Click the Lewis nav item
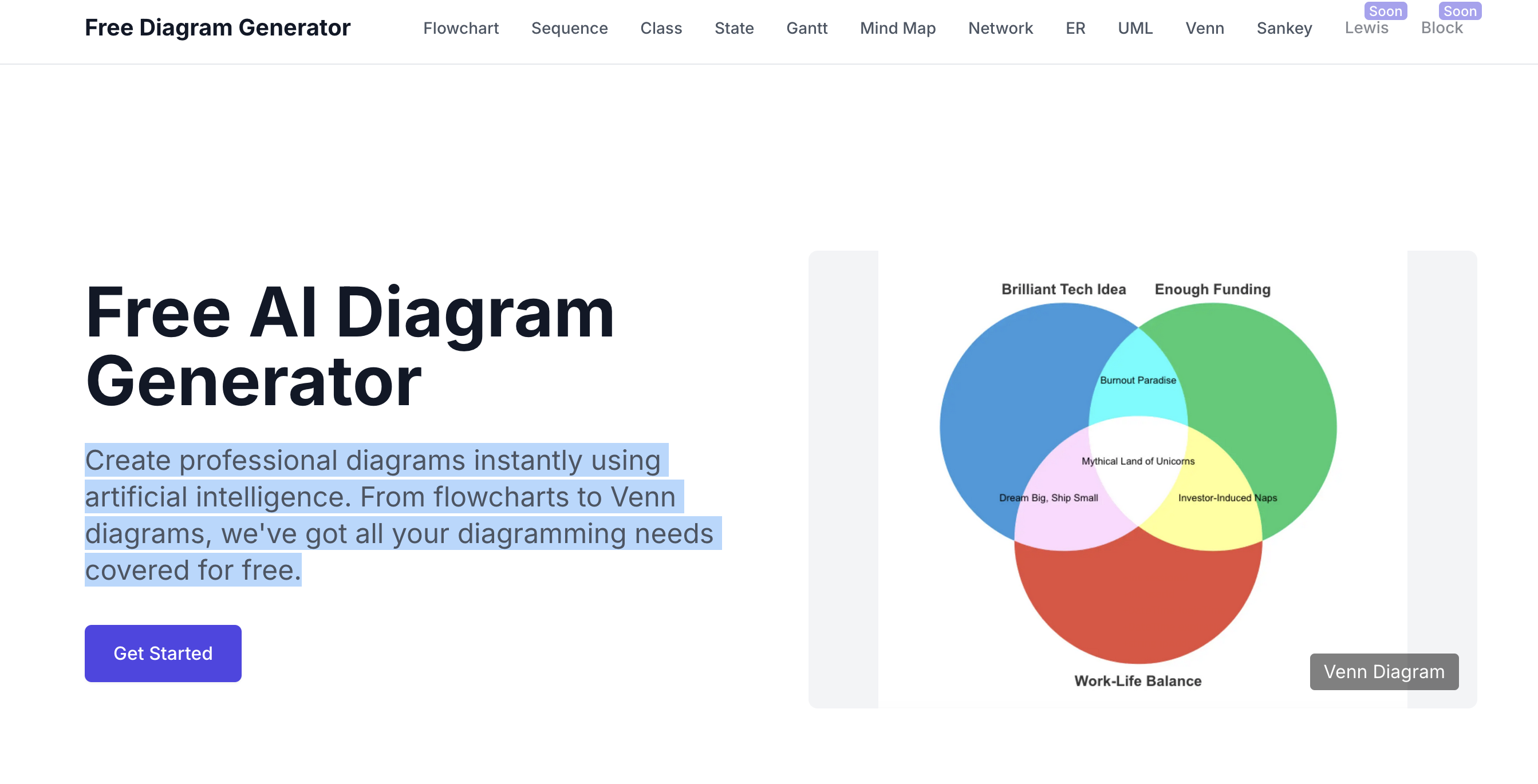The image size is (1538, 784). 1366,28
